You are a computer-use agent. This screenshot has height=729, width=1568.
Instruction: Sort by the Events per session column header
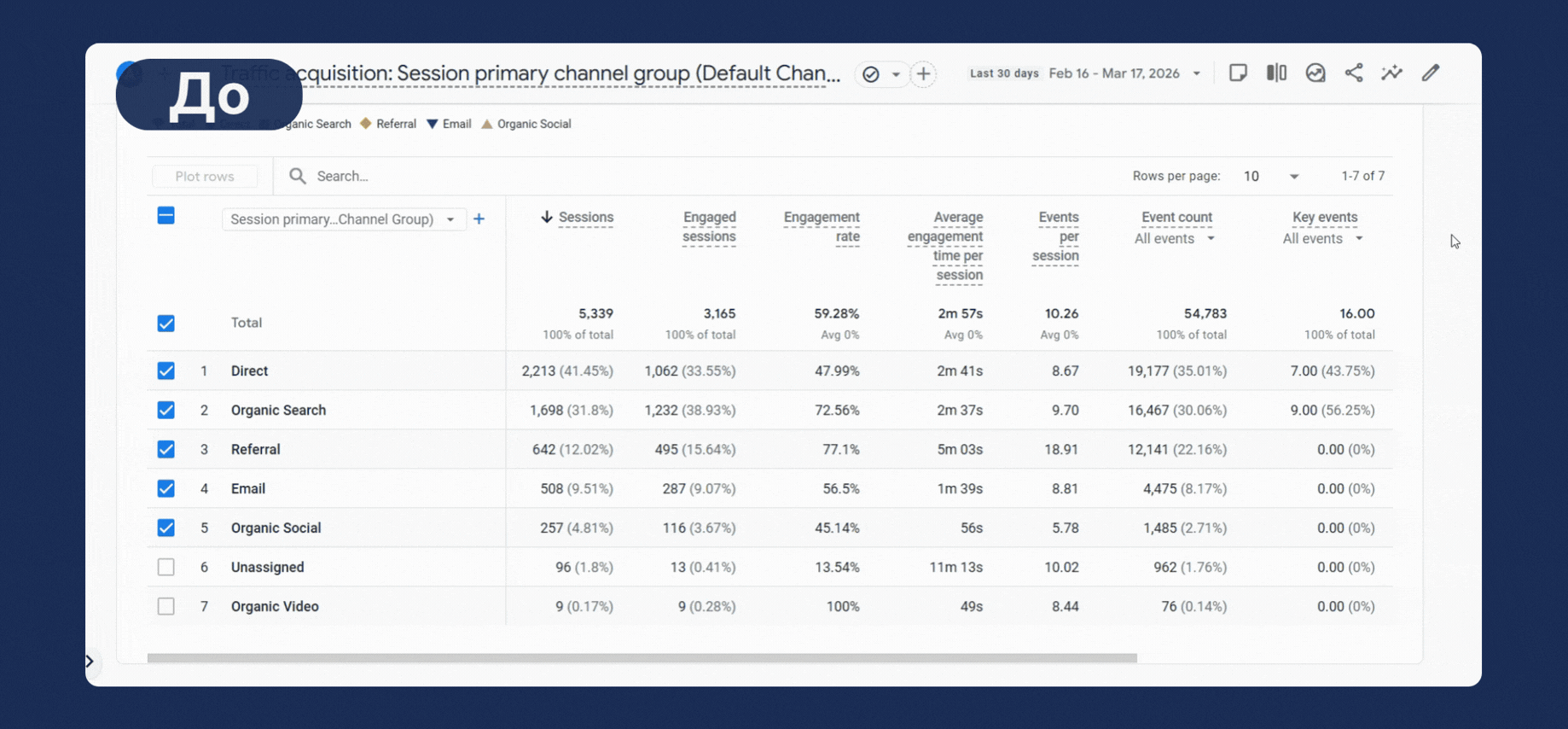1056,236
